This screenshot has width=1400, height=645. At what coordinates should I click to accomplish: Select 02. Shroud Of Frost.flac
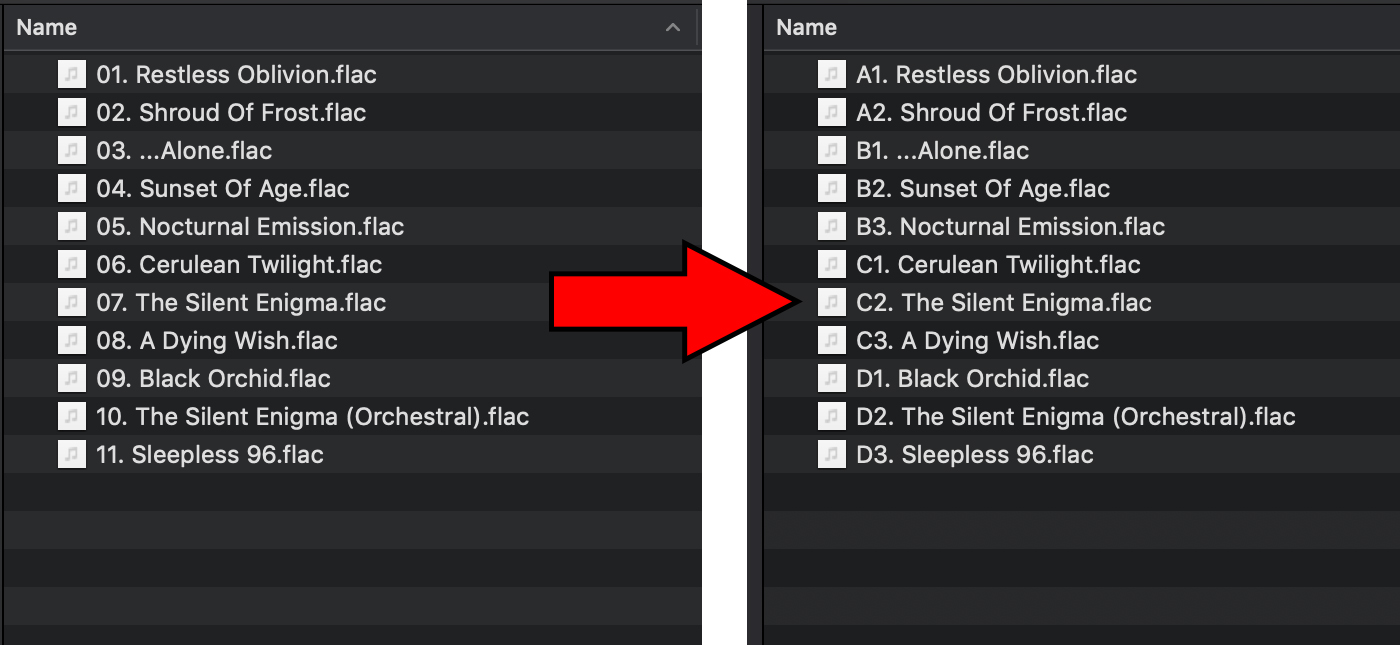tap(231, 113)
